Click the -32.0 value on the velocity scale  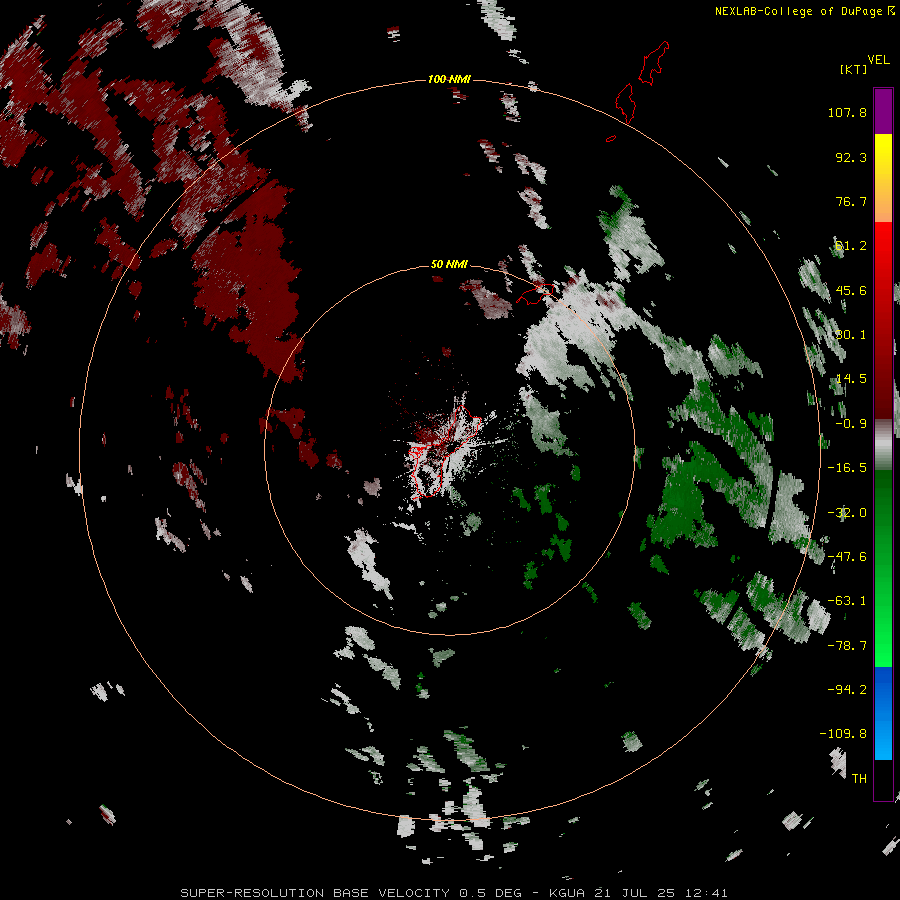[x=847, y=513]
